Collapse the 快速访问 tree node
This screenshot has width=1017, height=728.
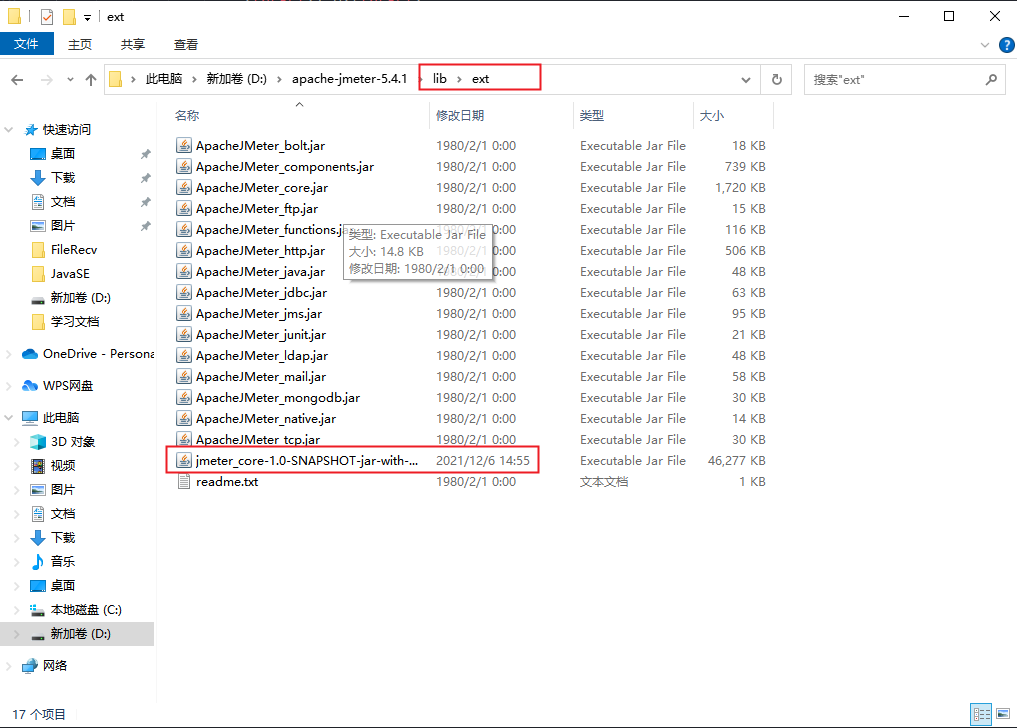coord(9,130)
